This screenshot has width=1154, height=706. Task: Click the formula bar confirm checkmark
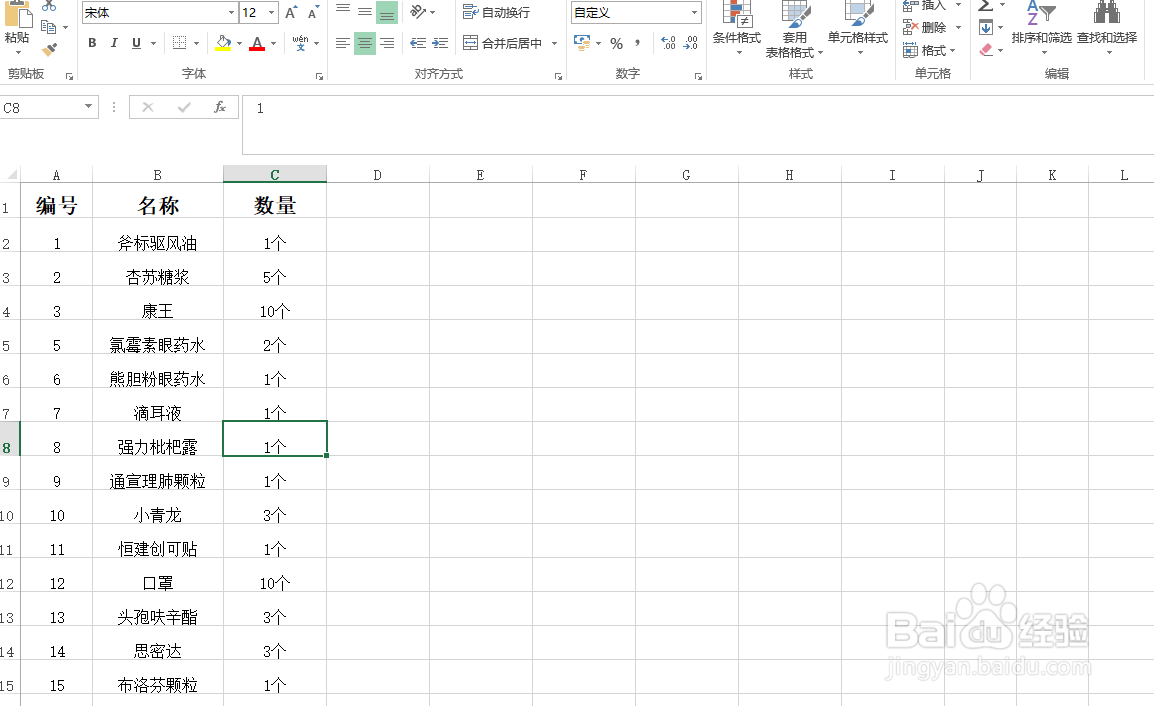(184, 107)
